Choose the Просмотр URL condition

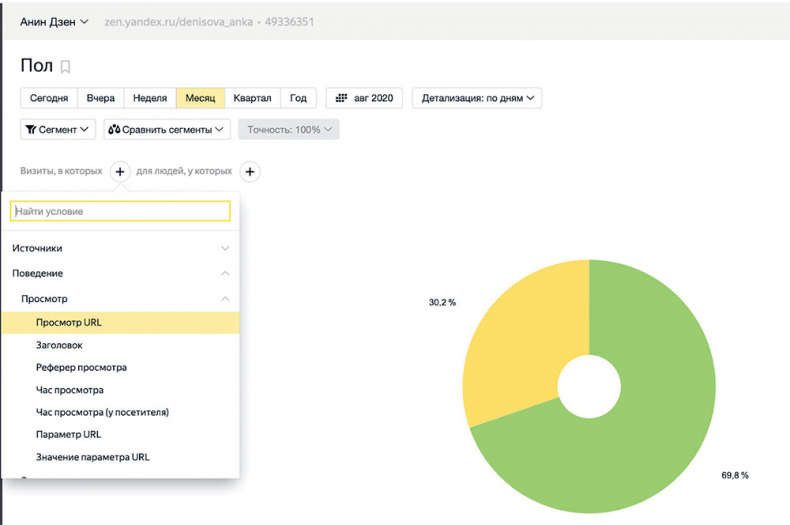(x=69, y=322)
